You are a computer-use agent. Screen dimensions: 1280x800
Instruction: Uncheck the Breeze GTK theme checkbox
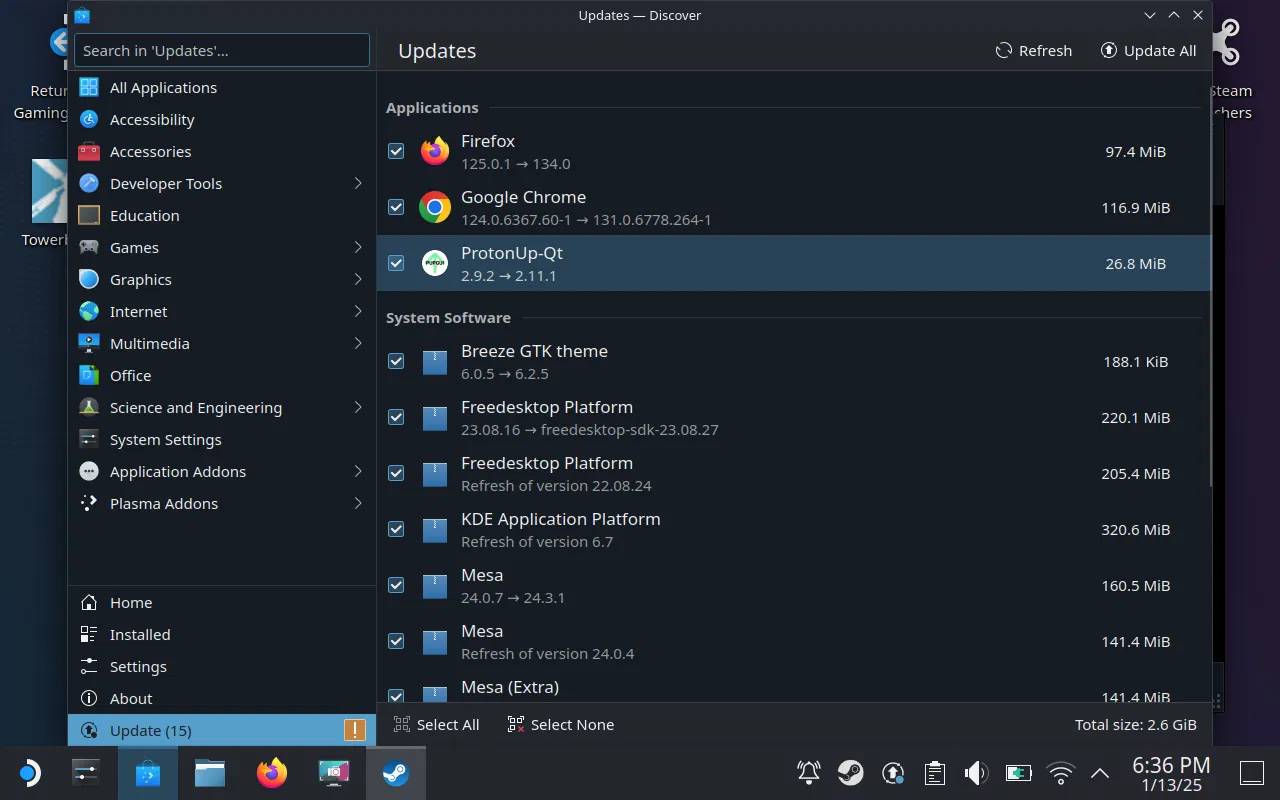(396, 362)
